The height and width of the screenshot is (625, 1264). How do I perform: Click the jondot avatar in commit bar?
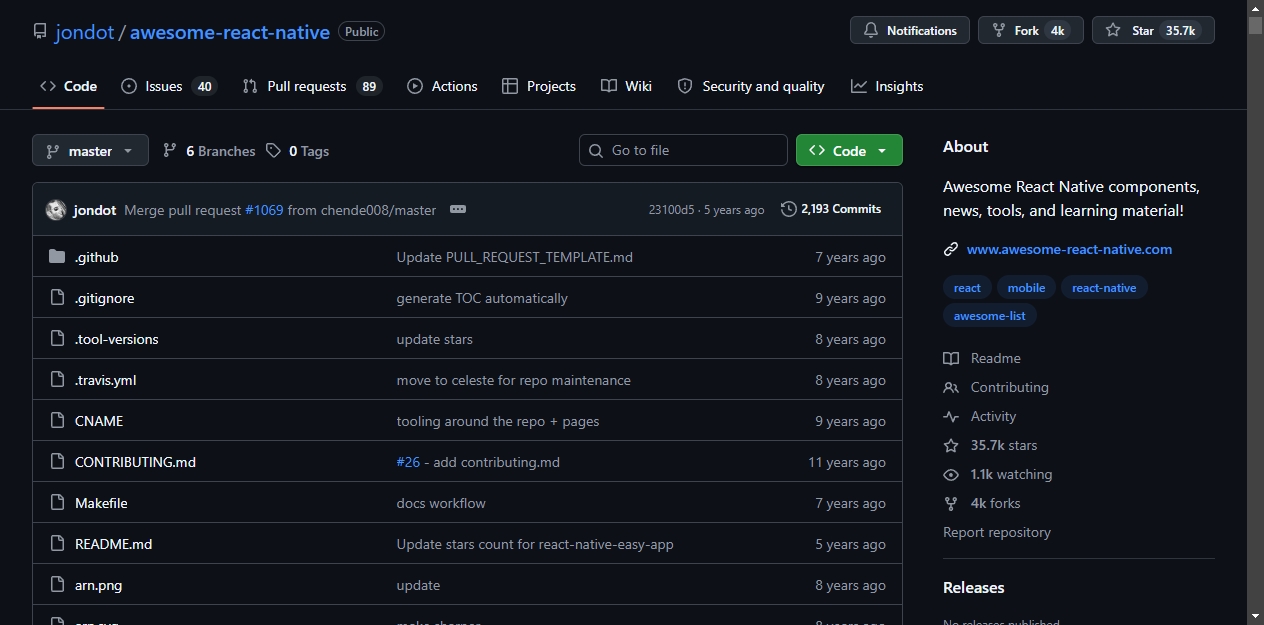tap(56, 210)
